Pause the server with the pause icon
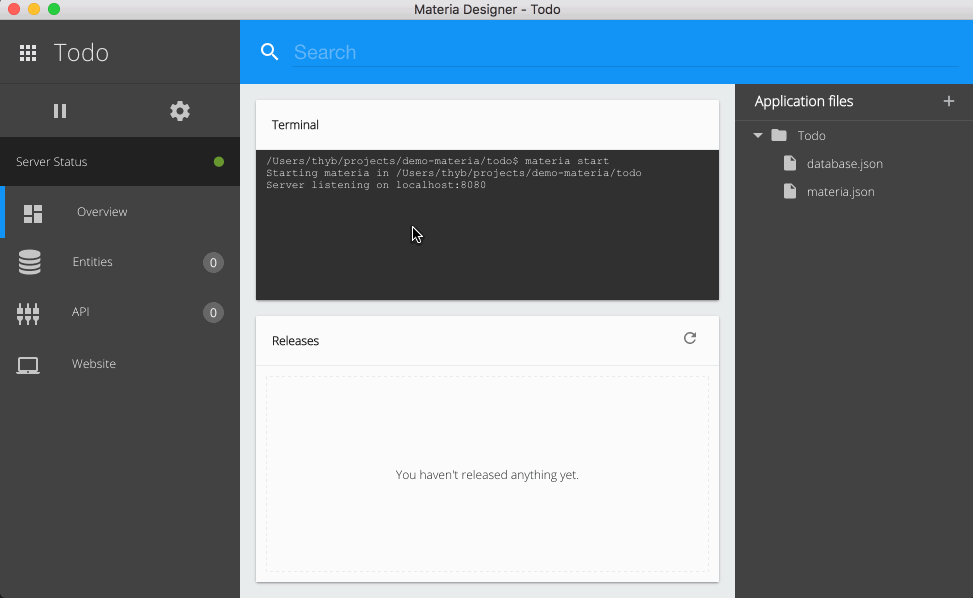Image resolution: width=973 pixels, height=598 pixels. click(x=60, y=111)
